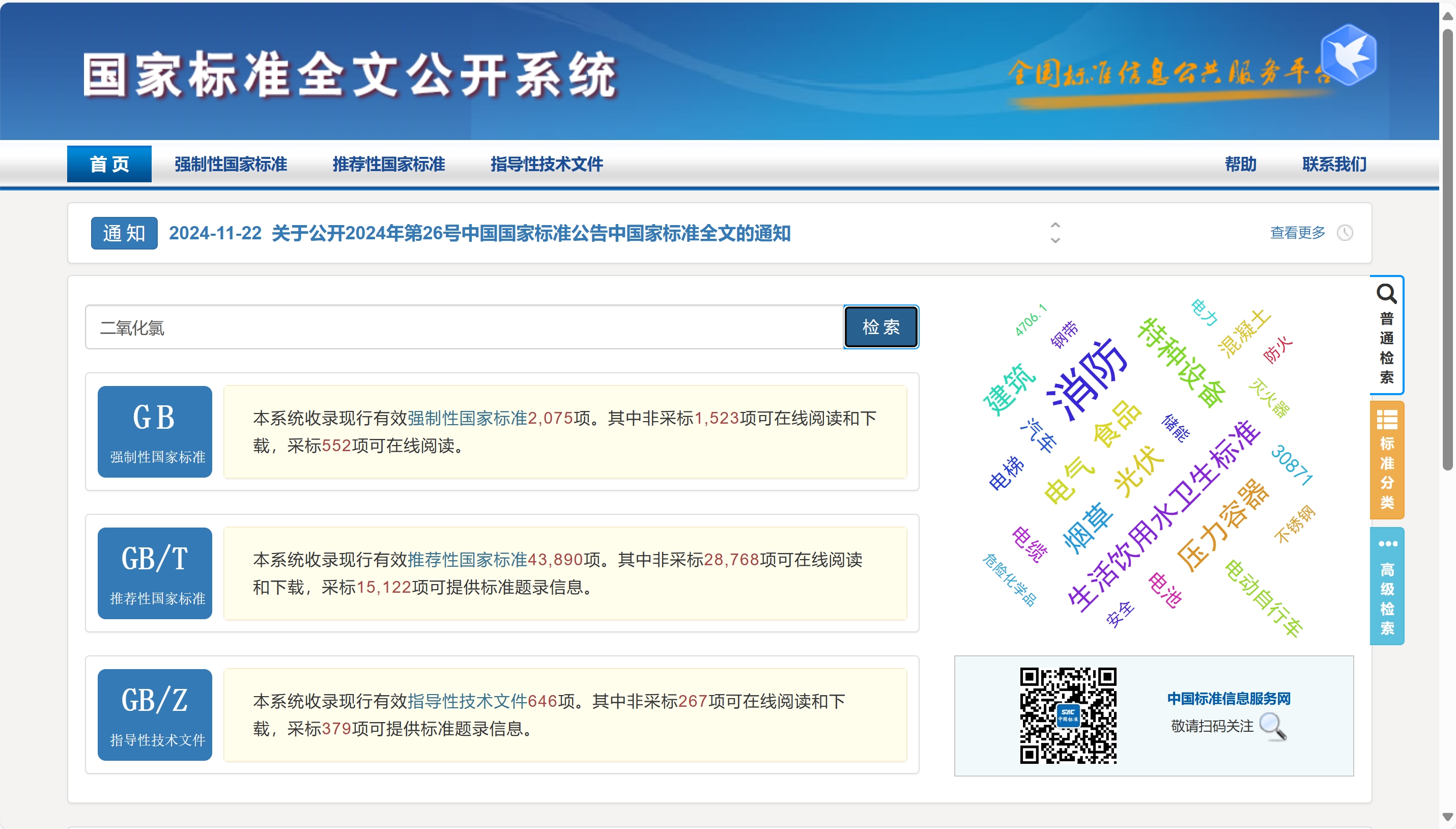Show next notice with down chevron
Image resolution: width=1456 pixels, height=829 pixels.
[x=1055, y=241]
